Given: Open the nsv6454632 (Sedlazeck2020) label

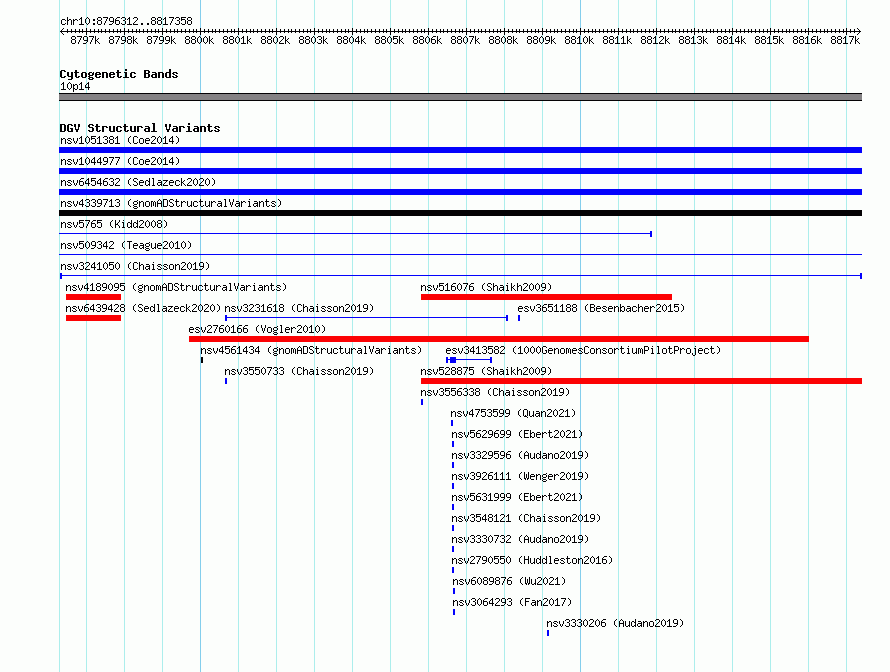Looking at the screenshot, I should (138, 182).
